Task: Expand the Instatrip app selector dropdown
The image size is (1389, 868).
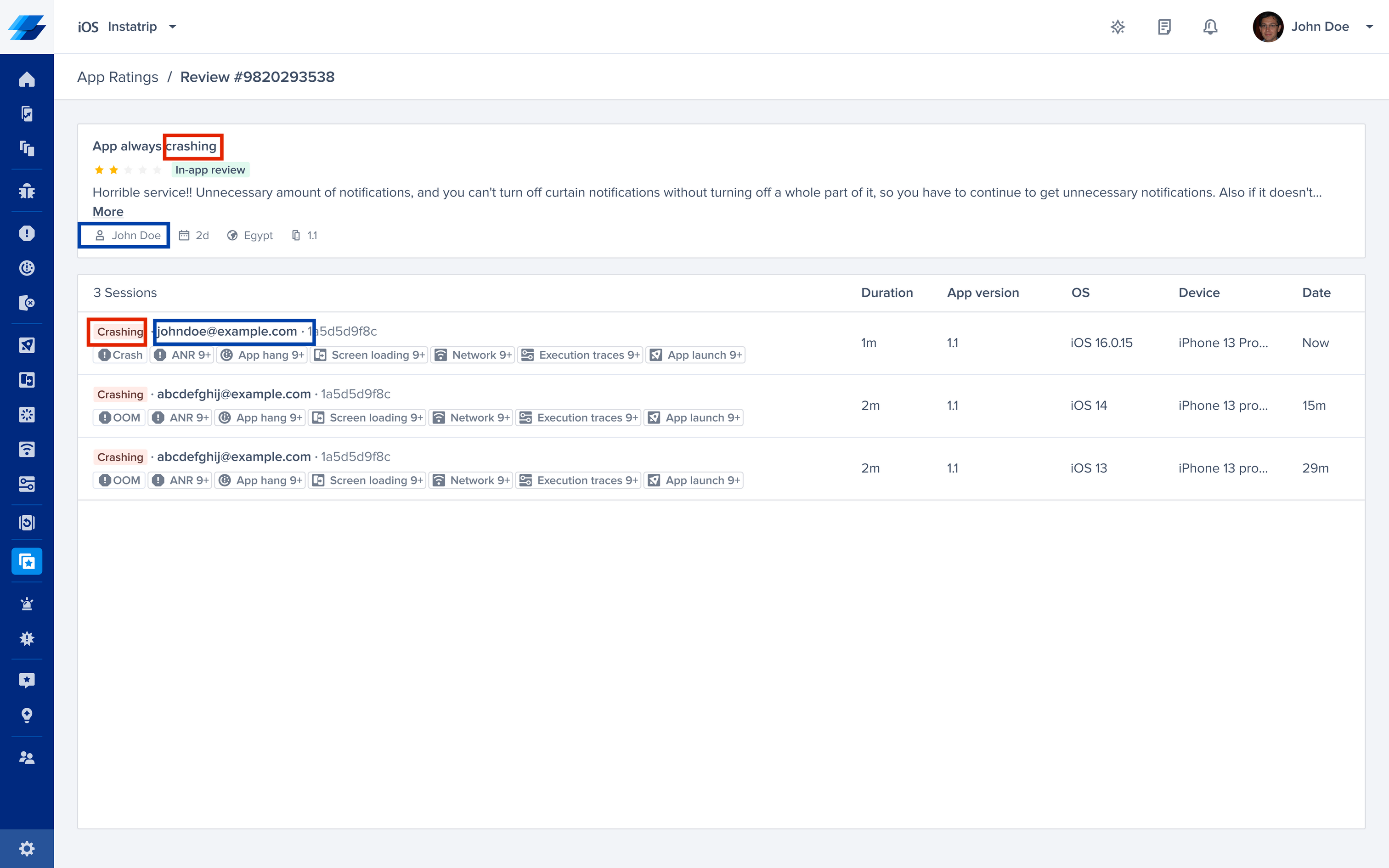Action: click(x=172, y=27)
